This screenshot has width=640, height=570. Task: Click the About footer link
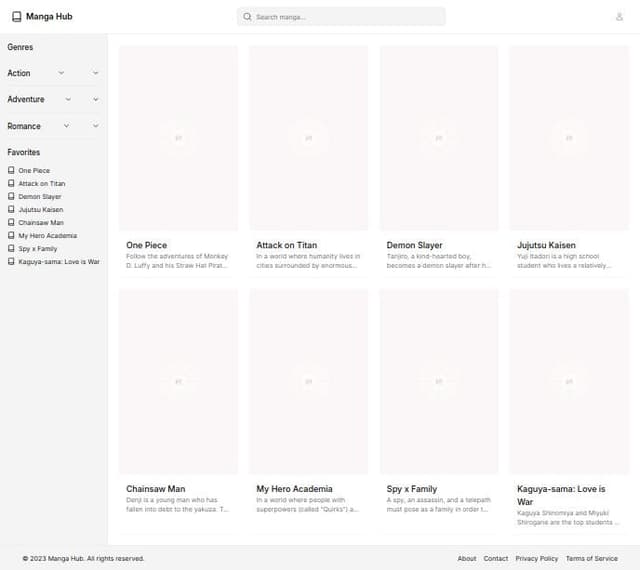[x=467, y=558]
